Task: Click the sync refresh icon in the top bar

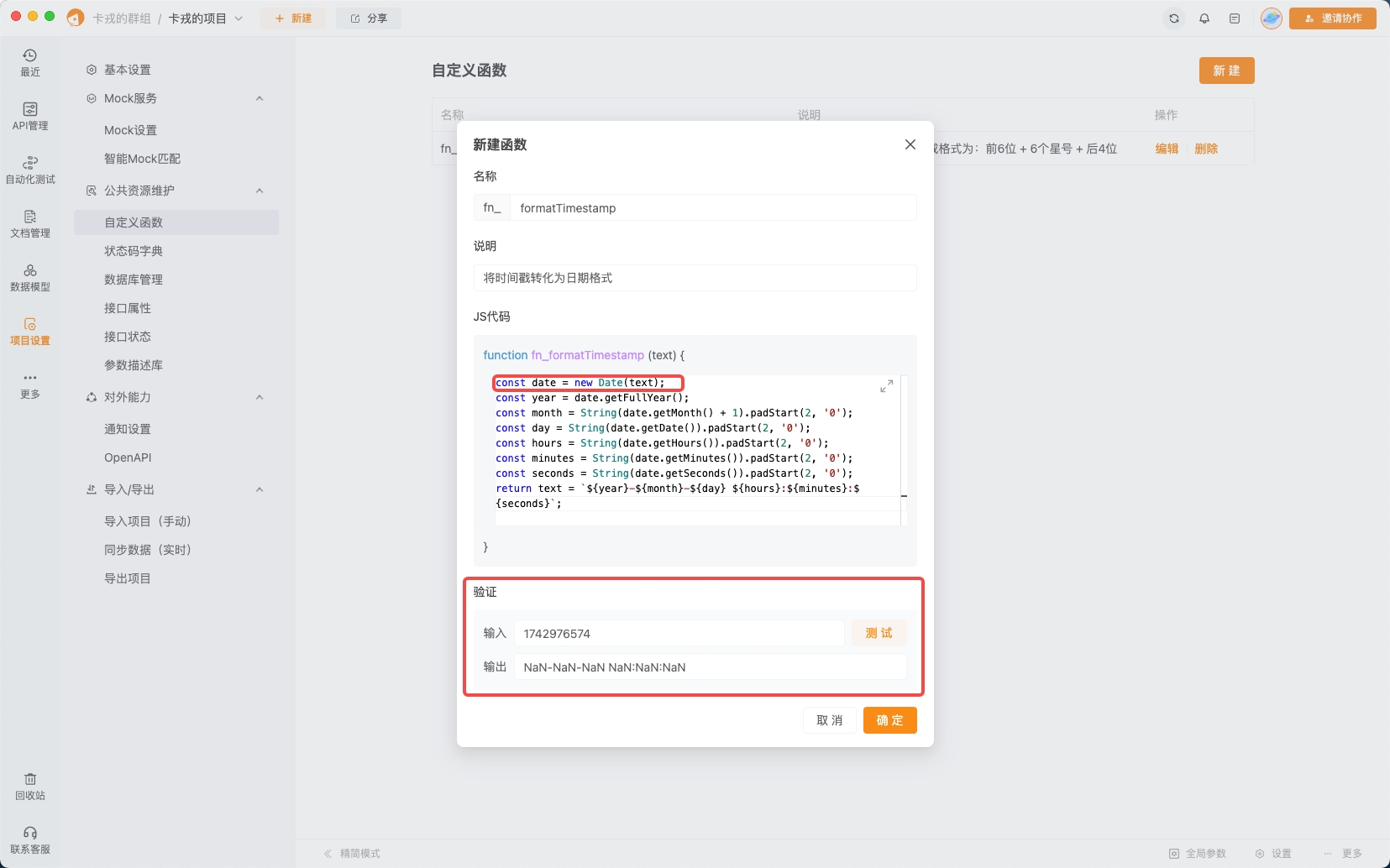Action: 1173,18
